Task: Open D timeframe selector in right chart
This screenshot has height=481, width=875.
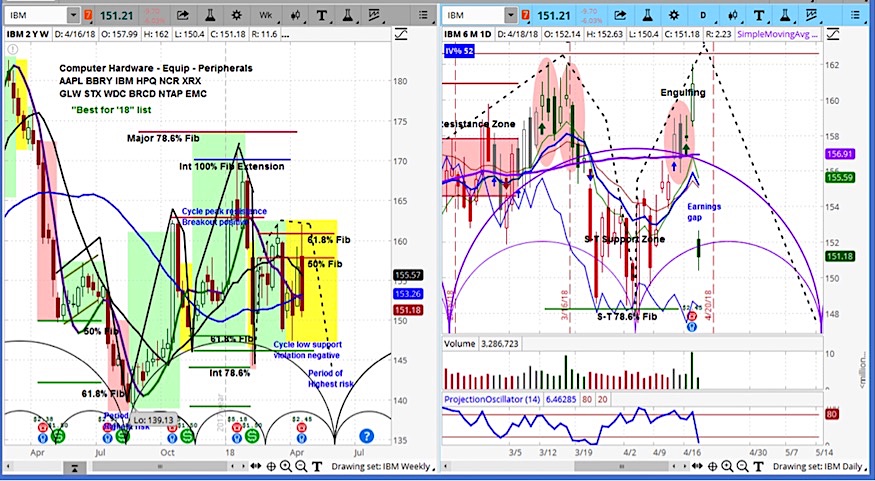Action: tap(703, 15)
